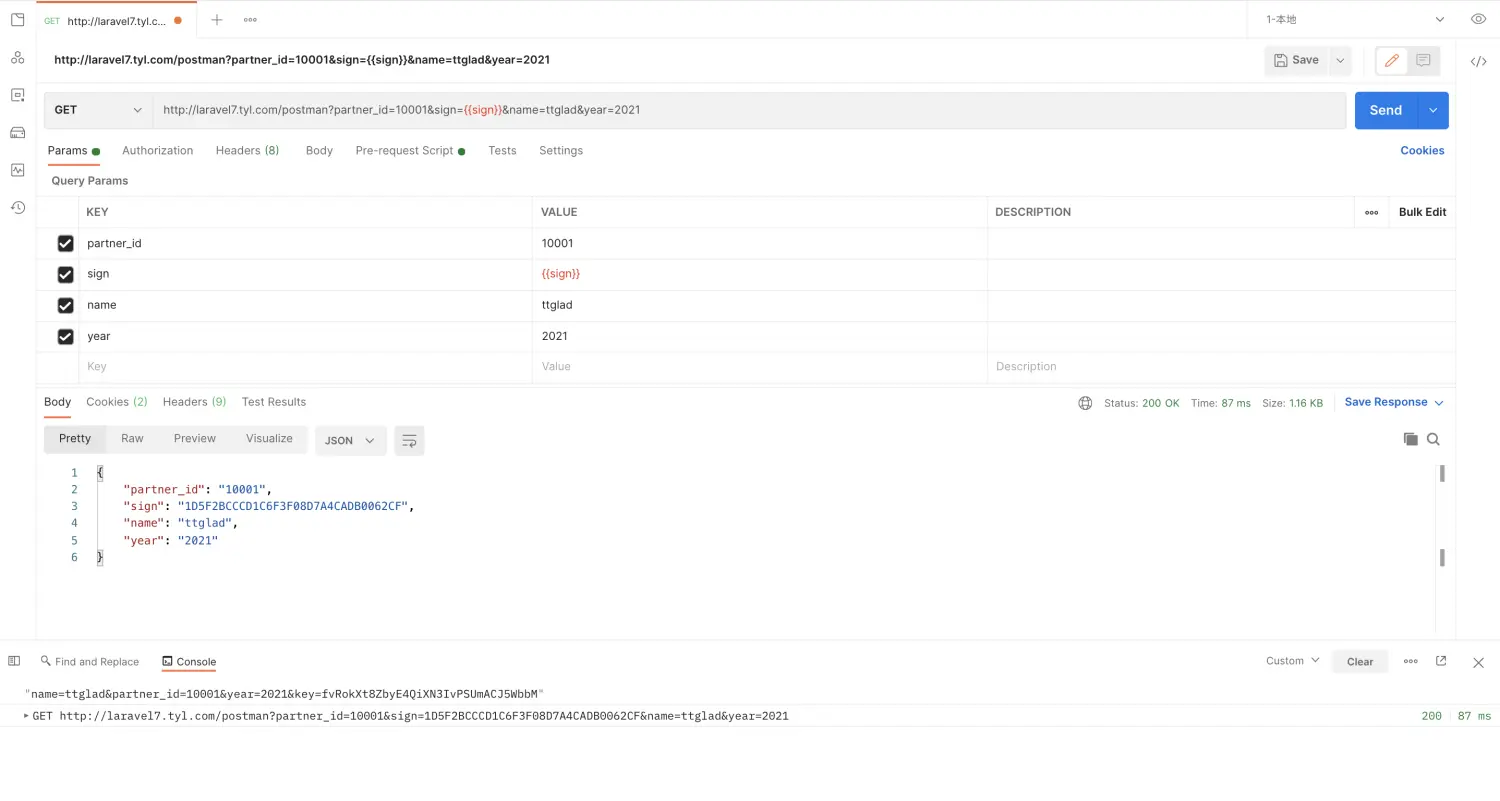Click the Send button
The width and height of the screenshot is (1500, 801).
(1386, 110)
